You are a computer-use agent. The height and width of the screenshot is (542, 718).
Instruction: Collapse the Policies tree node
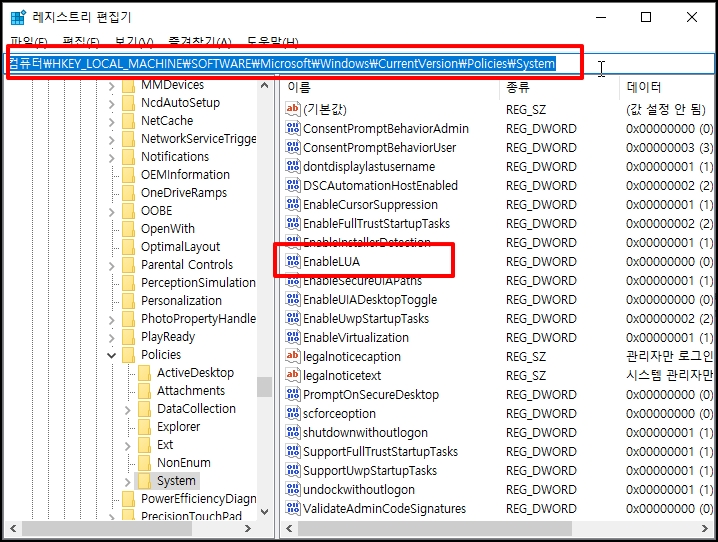point(111,355)
